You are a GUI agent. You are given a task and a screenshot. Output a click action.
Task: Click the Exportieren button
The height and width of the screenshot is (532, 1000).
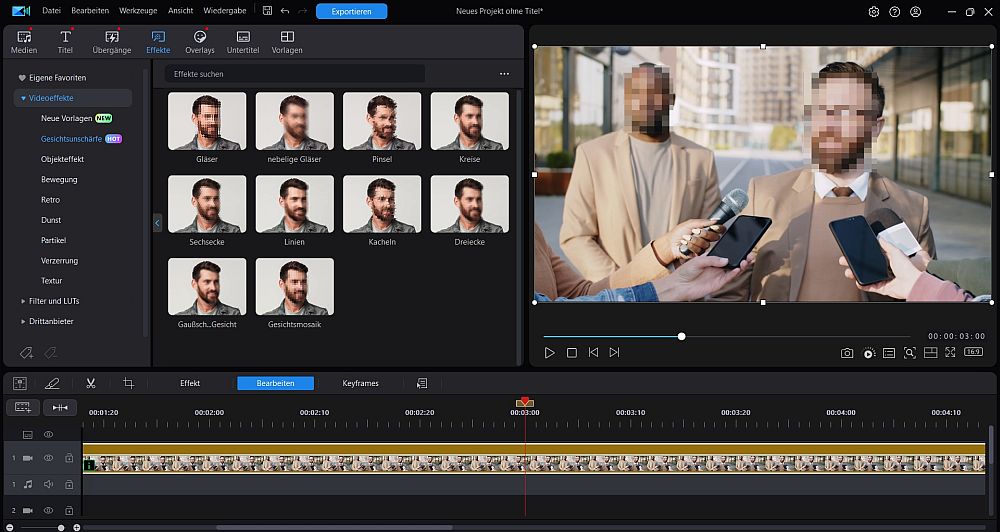(351, 11)
